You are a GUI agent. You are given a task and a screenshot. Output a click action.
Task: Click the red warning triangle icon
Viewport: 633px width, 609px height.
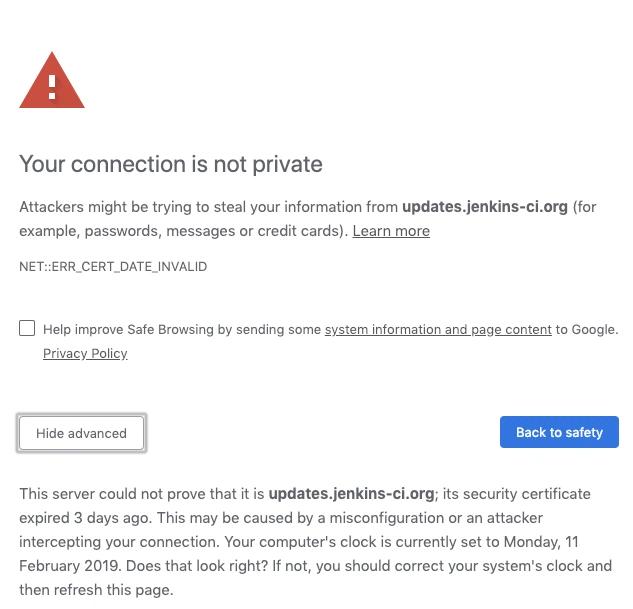[52, 81]
